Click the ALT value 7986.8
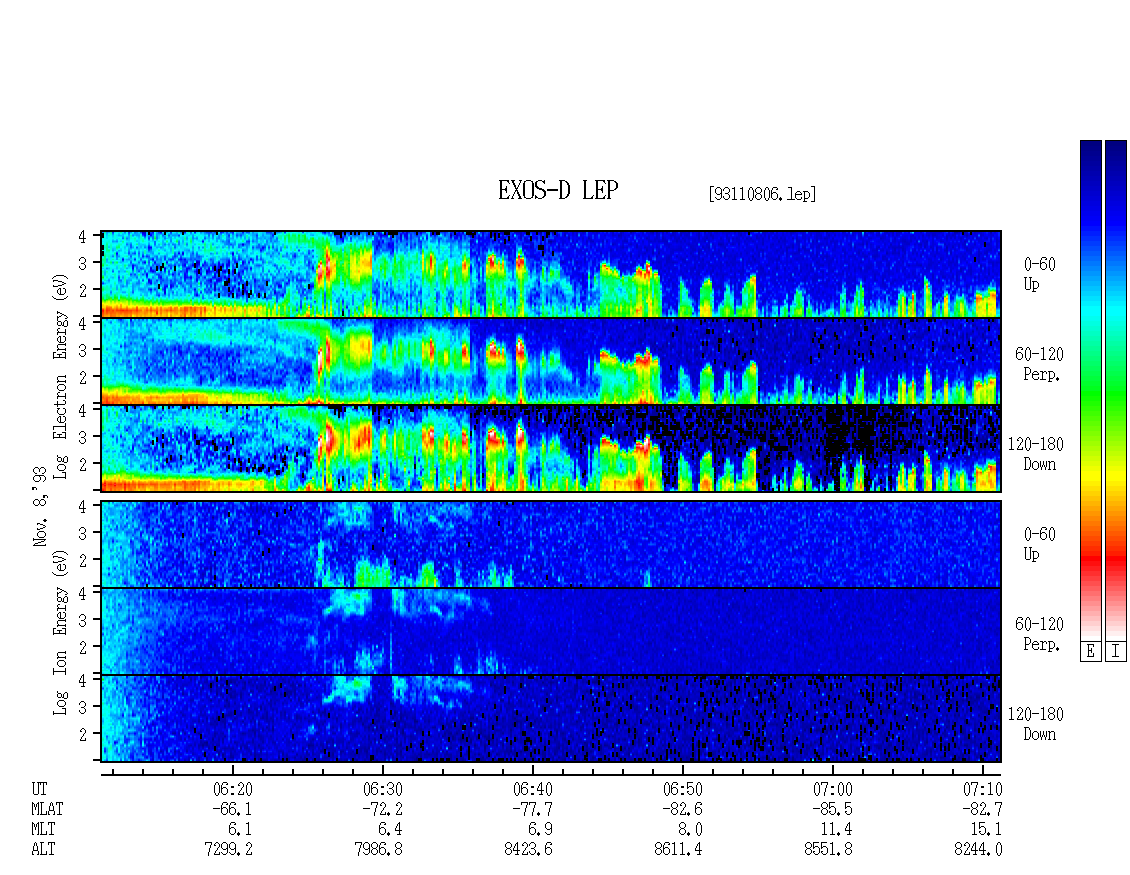This screenshot has width=1130, height=875. click(378, 850)
